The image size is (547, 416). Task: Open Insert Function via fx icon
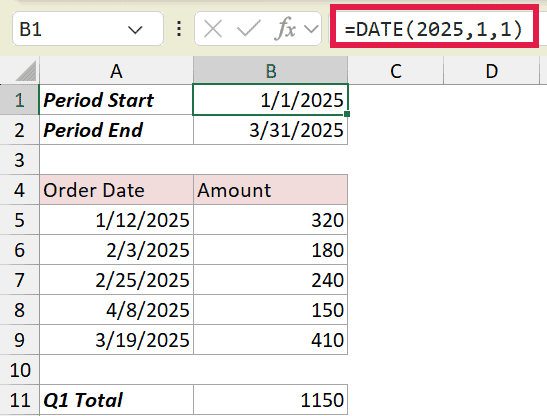[x=286, y=29]
